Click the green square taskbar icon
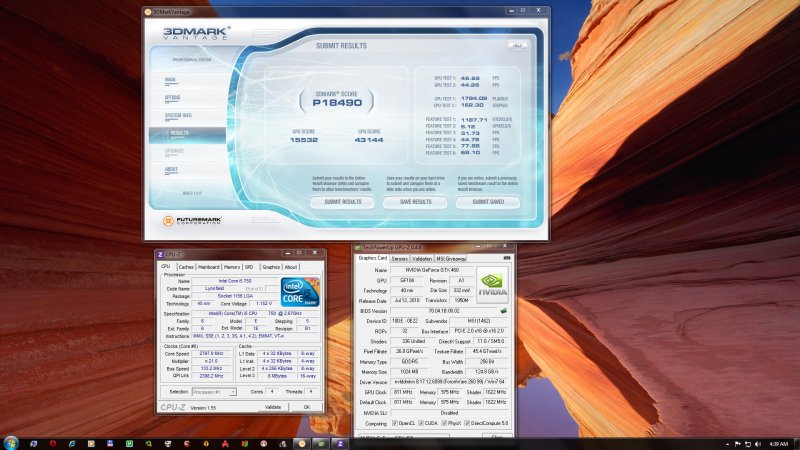The height and width of the screenshot is (450, 800). [x=129, y=443]
